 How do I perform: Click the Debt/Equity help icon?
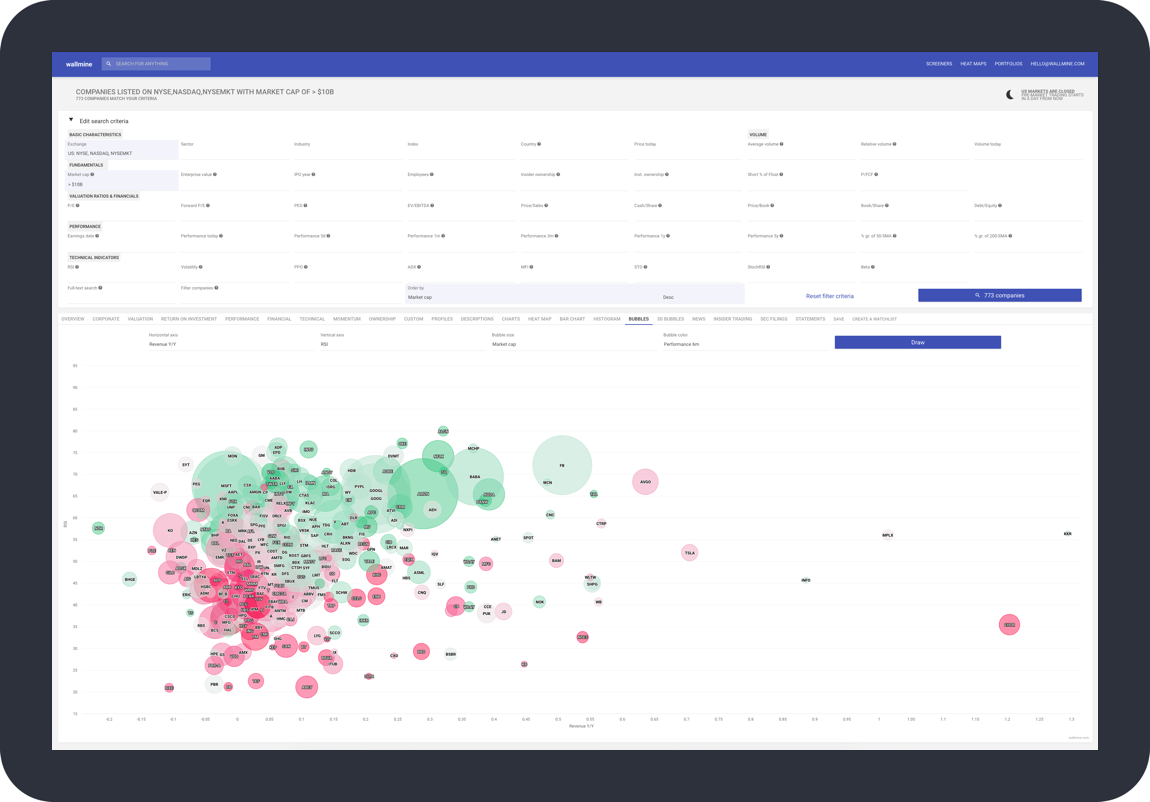coord(1000,205)
